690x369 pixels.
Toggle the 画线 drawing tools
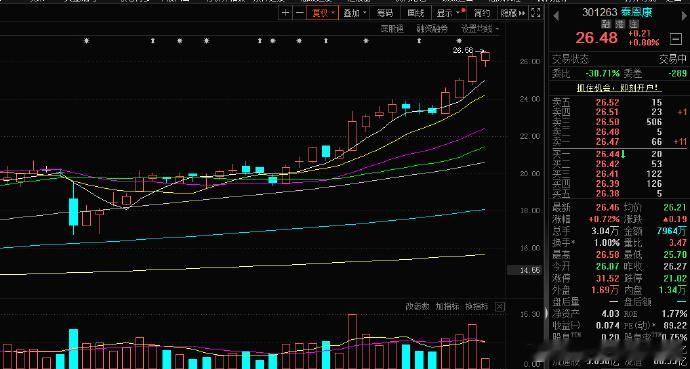(416, 13)
